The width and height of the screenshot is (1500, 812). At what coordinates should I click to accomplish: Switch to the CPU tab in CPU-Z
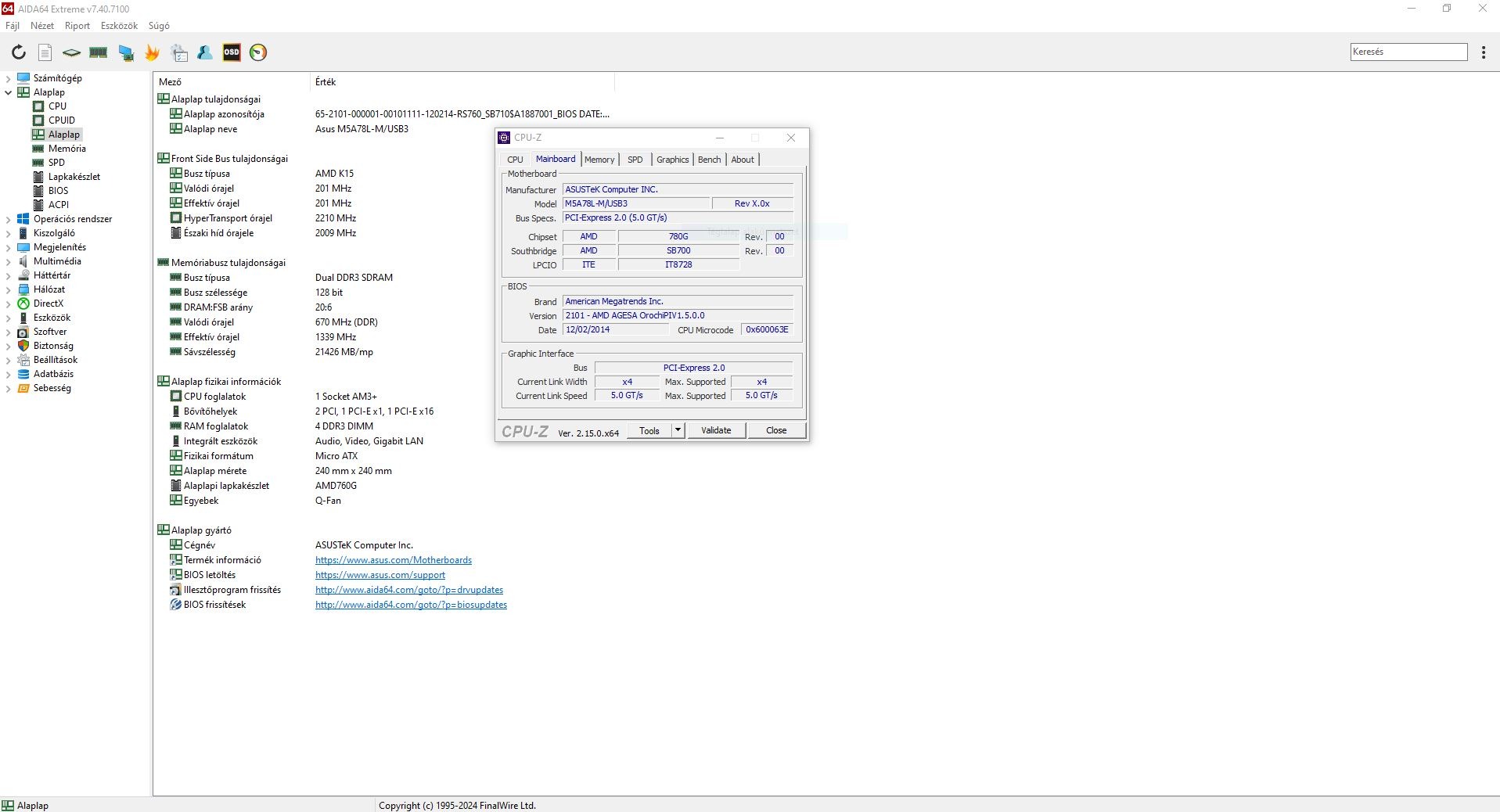coord(515,160)
